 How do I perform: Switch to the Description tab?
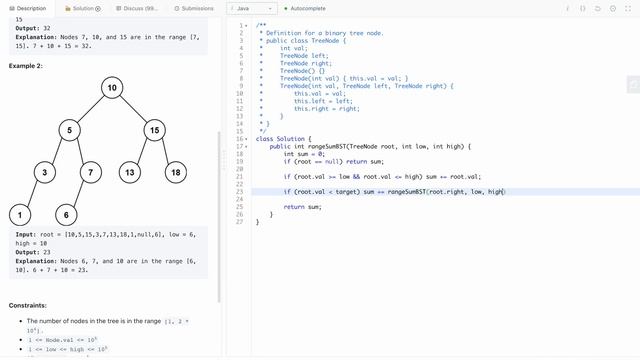pos(27,8)
